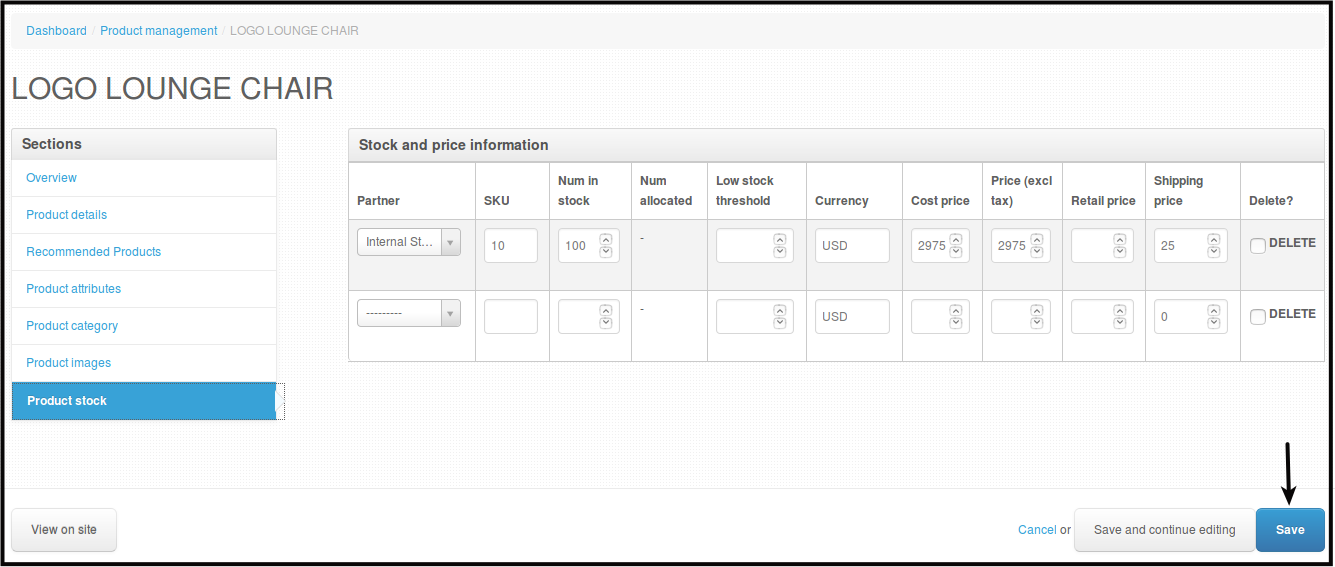Open Product management breadcrumb link
Viewport: 1335px width, 567px height.
point(159,31)
